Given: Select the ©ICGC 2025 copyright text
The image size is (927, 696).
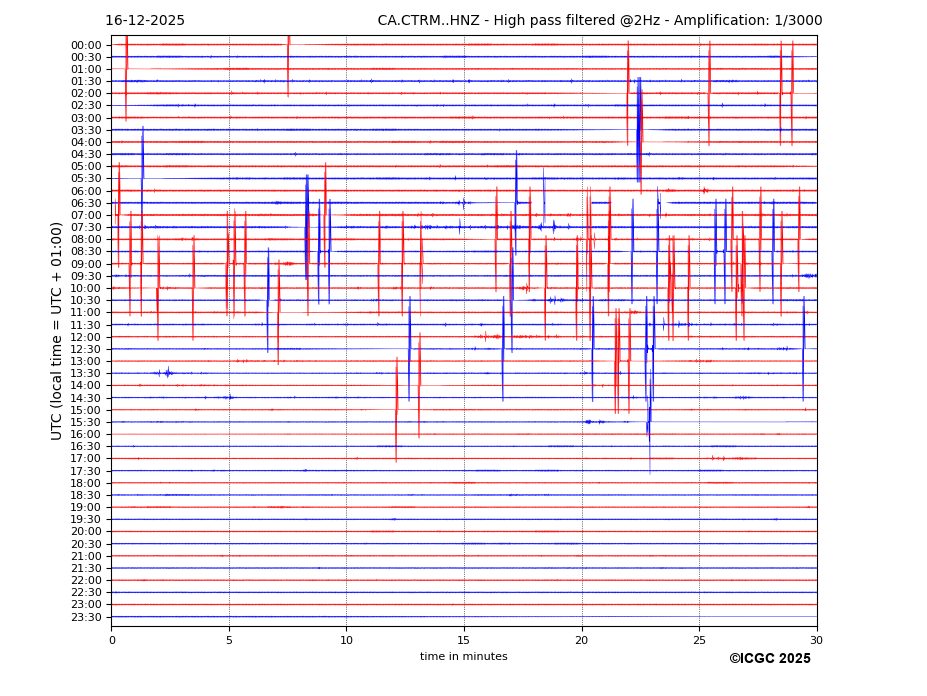Looking at the screenshot, I should tap(769, 659).
